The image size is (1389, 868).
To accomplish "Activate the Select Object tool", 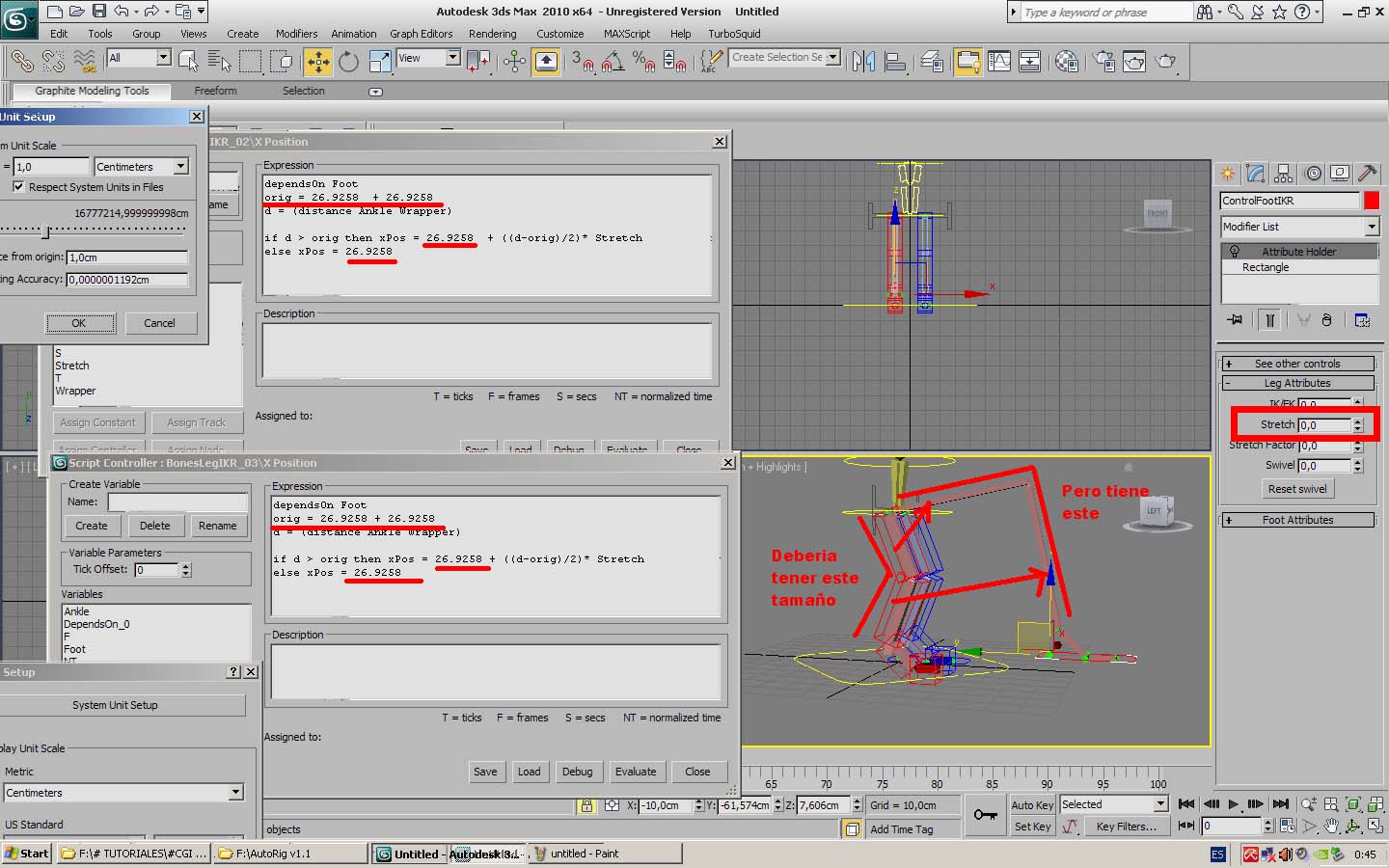I will pos(188,61).
